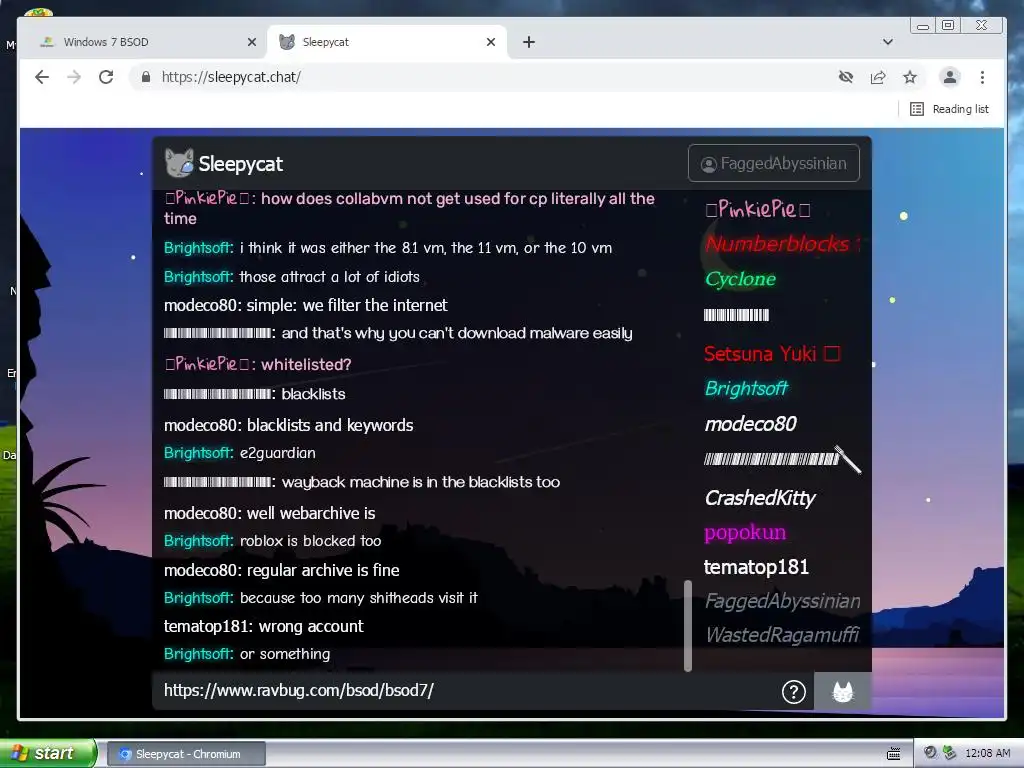Focus the chat message input field
The width and height of the screenshot is (1024, 768).
[x=464, y=691]
